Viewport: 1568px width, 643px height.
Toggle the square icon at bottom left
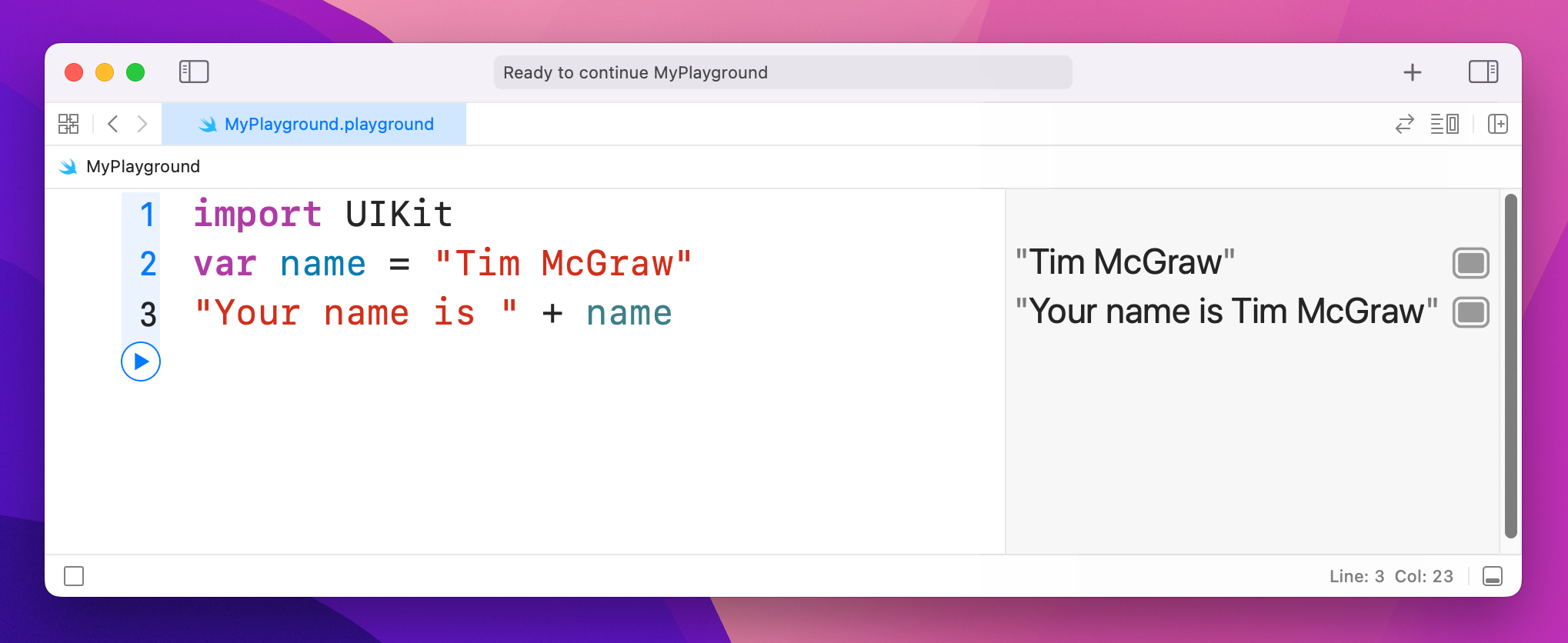(x=74, y=576)
